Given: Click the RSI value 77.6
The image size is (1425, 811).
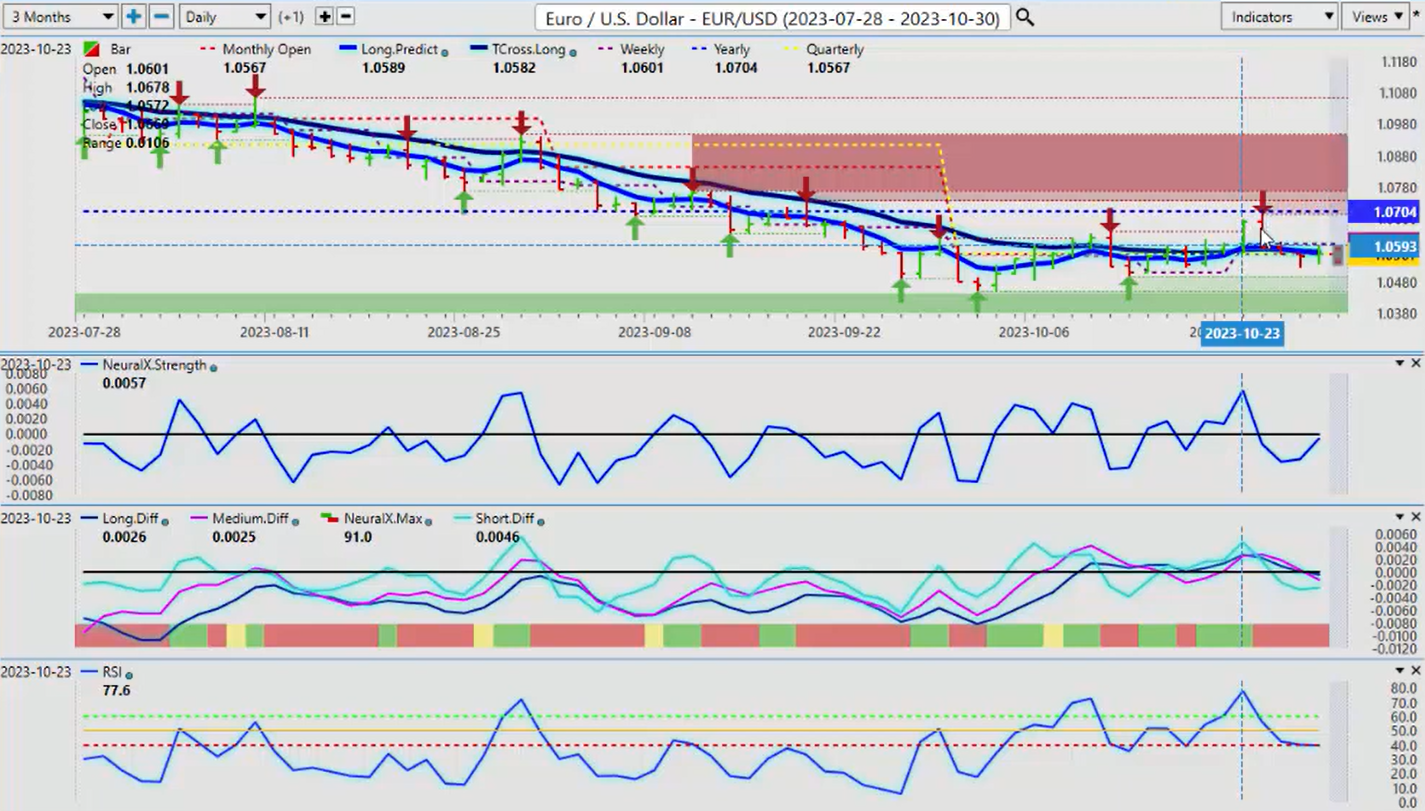Looking at the screenshot, I should tap(115, 691).
